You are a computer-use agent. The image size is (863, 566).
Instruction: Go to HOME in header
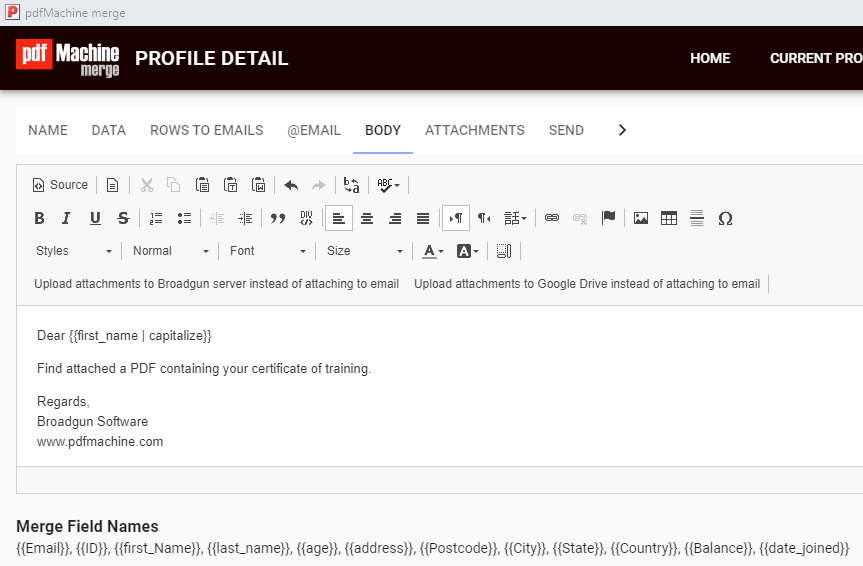(710, 58)
